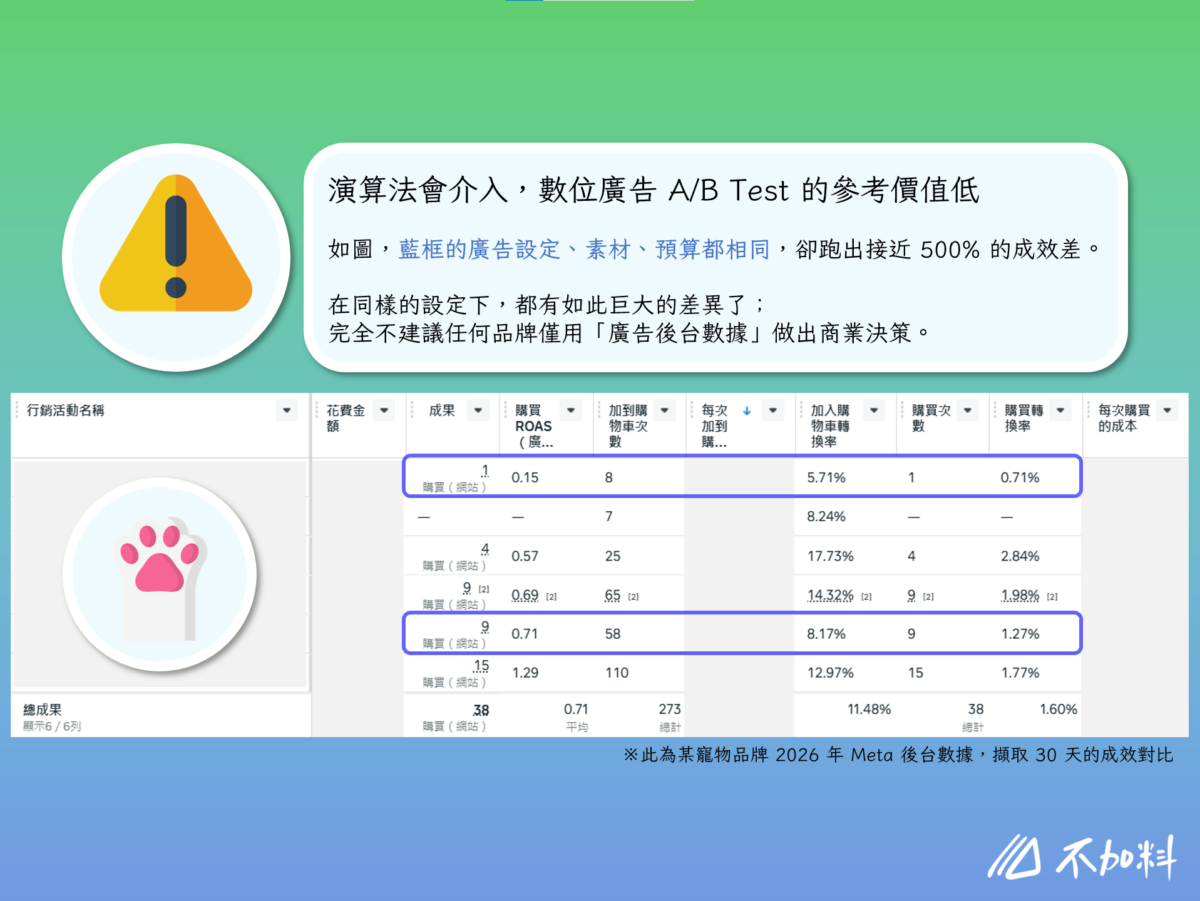This screenshot has width=1200, height=901.
Task: Open the 購買轉換率 column dropdown
Action: point(1059,411)
